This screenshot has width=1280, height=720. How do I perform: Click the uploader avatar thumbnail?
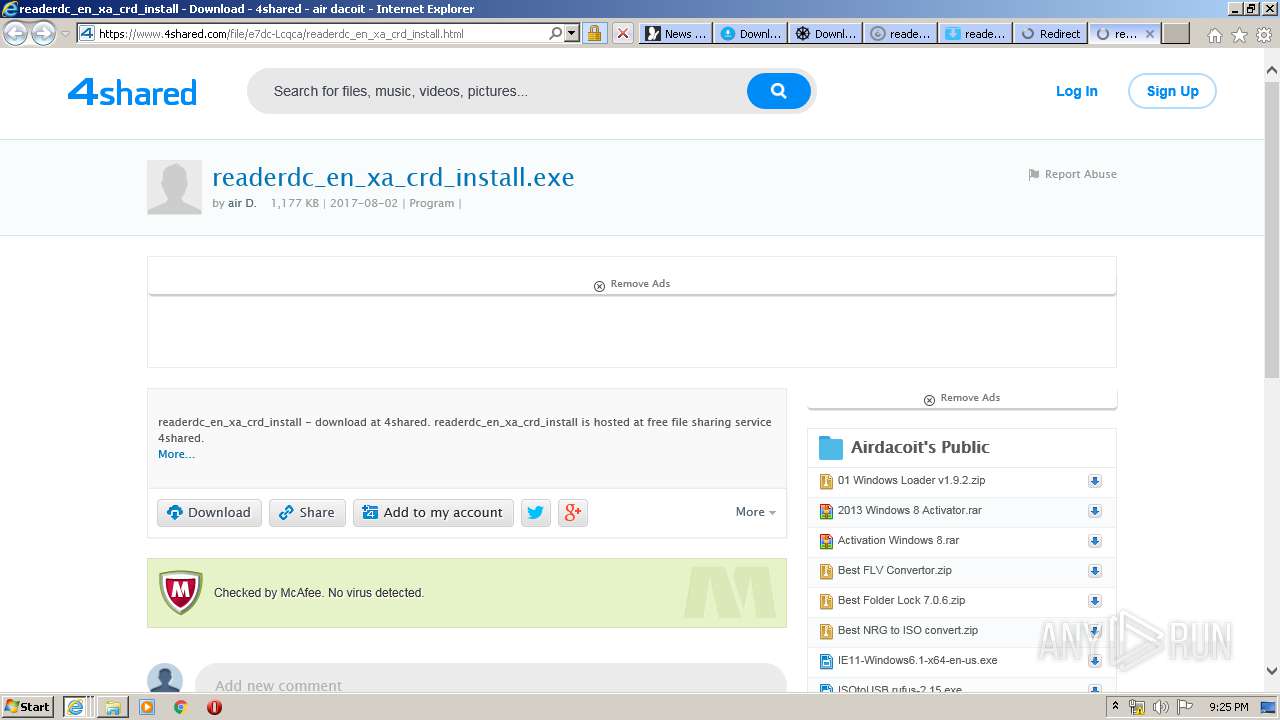(174, 187)
